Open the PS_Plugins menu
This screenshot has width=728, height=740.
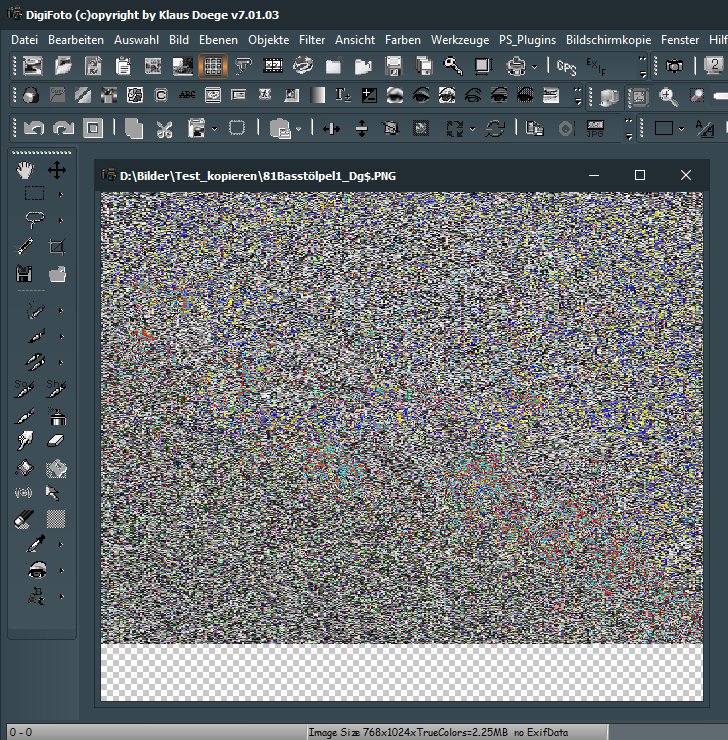coord(527,40)
